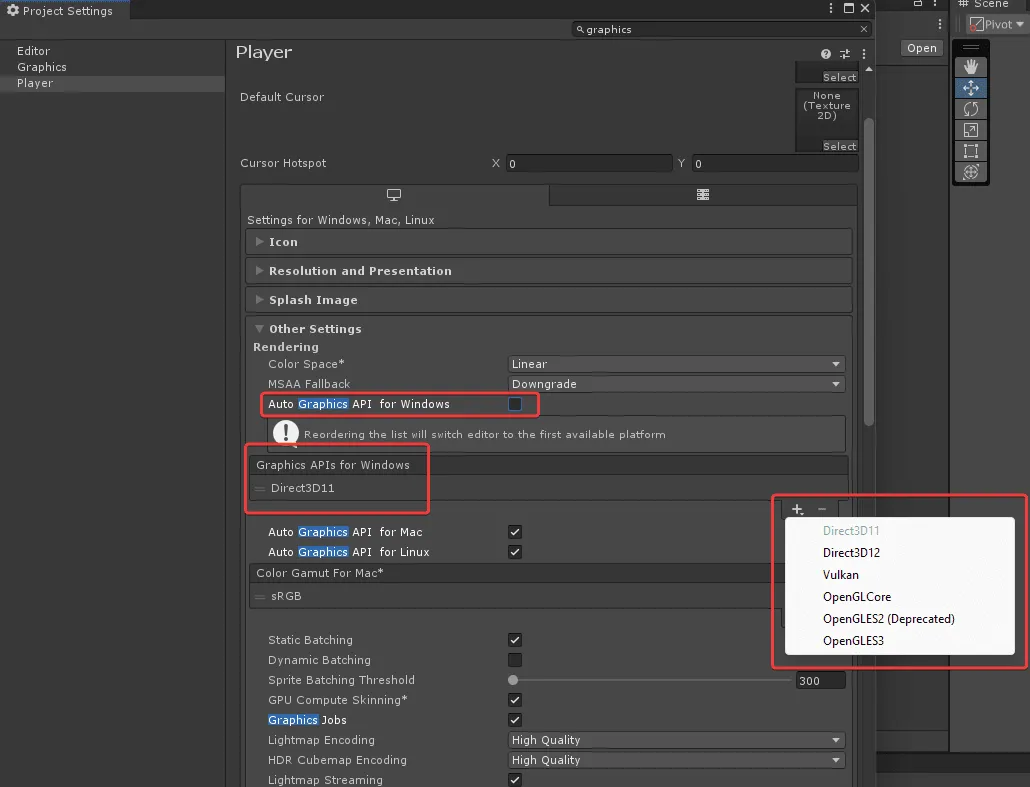Click the Open button
This screenshot has height=787, width=1030.
921,48
